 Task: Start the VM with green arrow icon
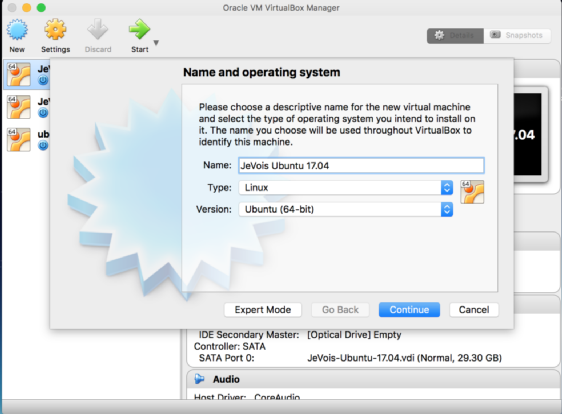click(x=139, y=29)
